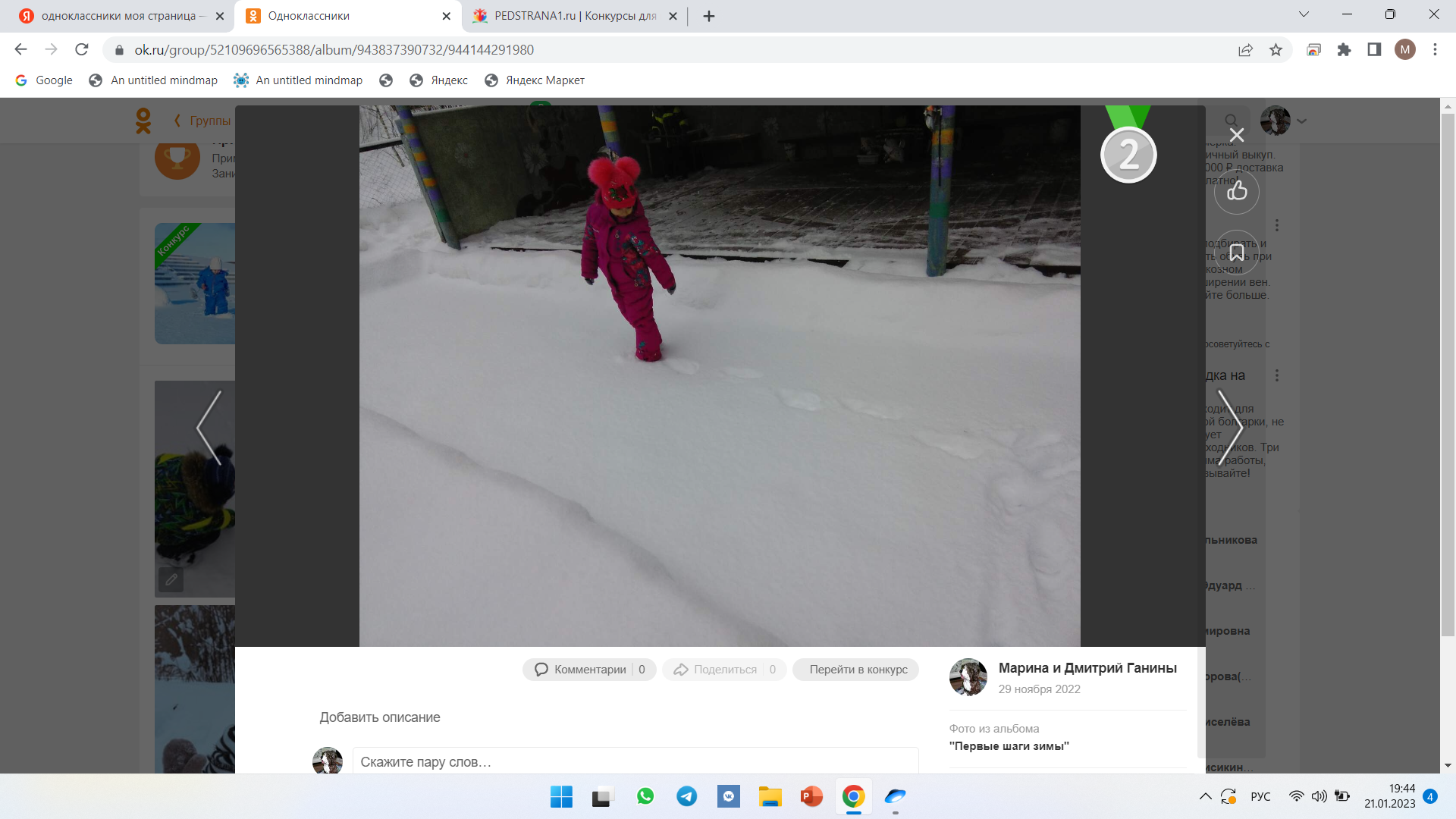
Task: Open volume control in system tray
Action: pyautogui.click(x=1319, y=797)
